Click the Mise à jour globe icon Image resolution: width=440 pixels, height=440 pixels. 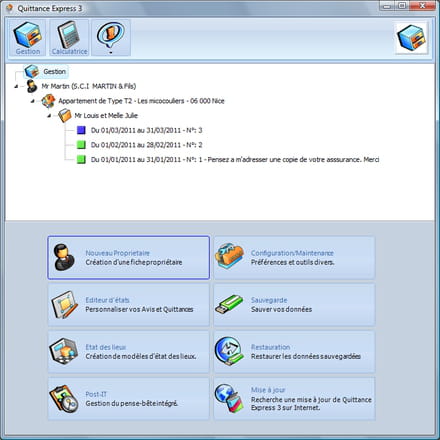(x=229, y=398)
